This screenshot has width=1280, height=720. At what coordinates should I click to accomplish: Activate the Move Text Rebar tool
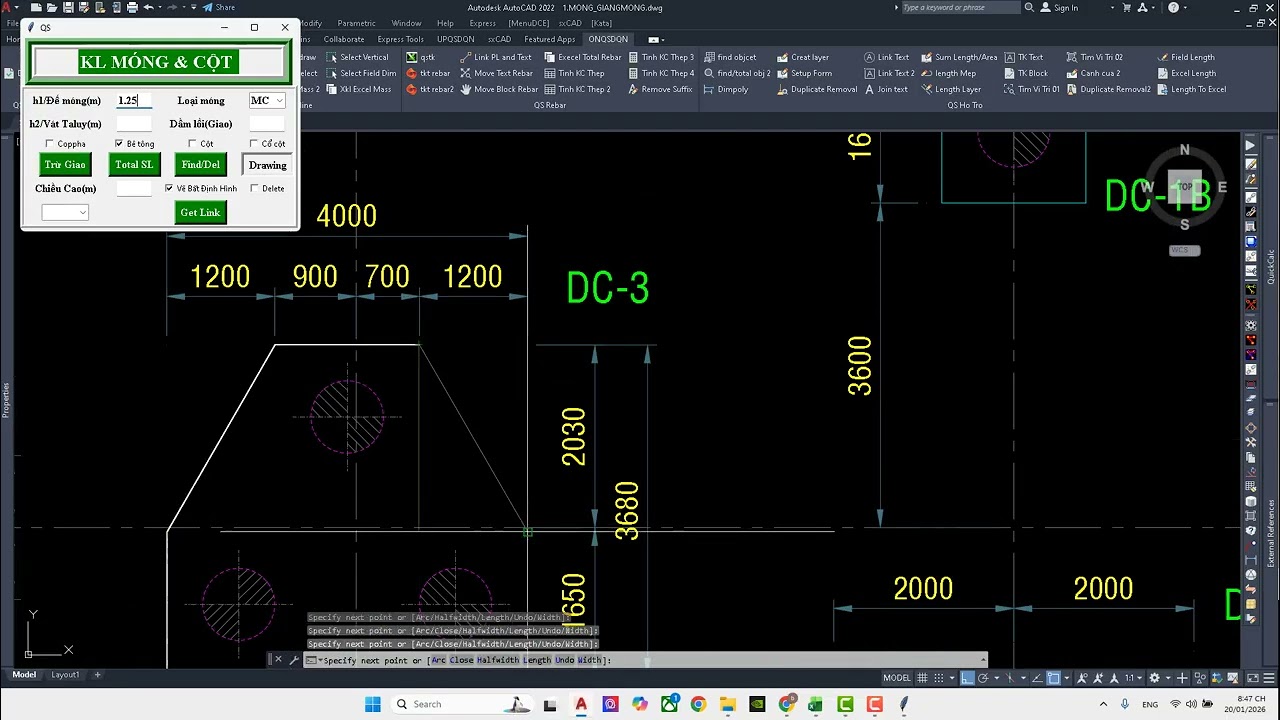[496, 73]
